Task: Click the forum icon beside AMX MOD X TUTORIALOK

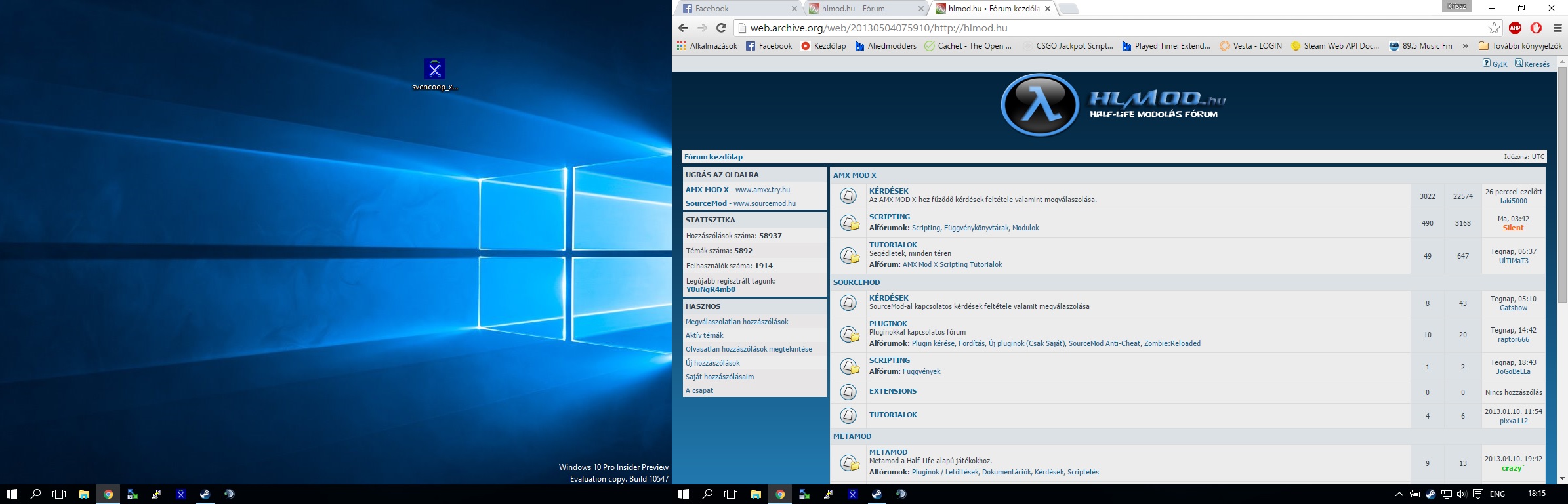Action: click(x=849, y=255)
